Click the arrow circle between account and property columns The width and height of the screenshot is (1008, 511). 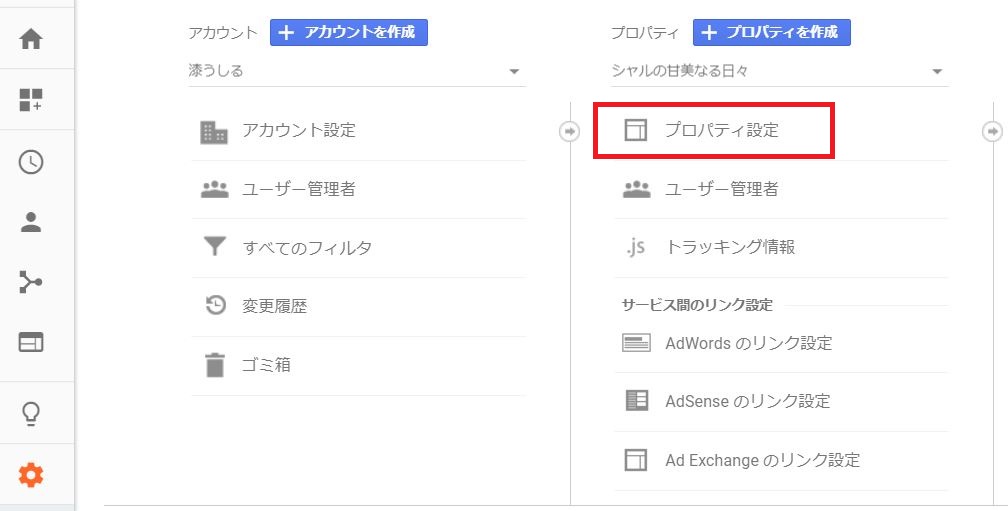click(569, 131)
